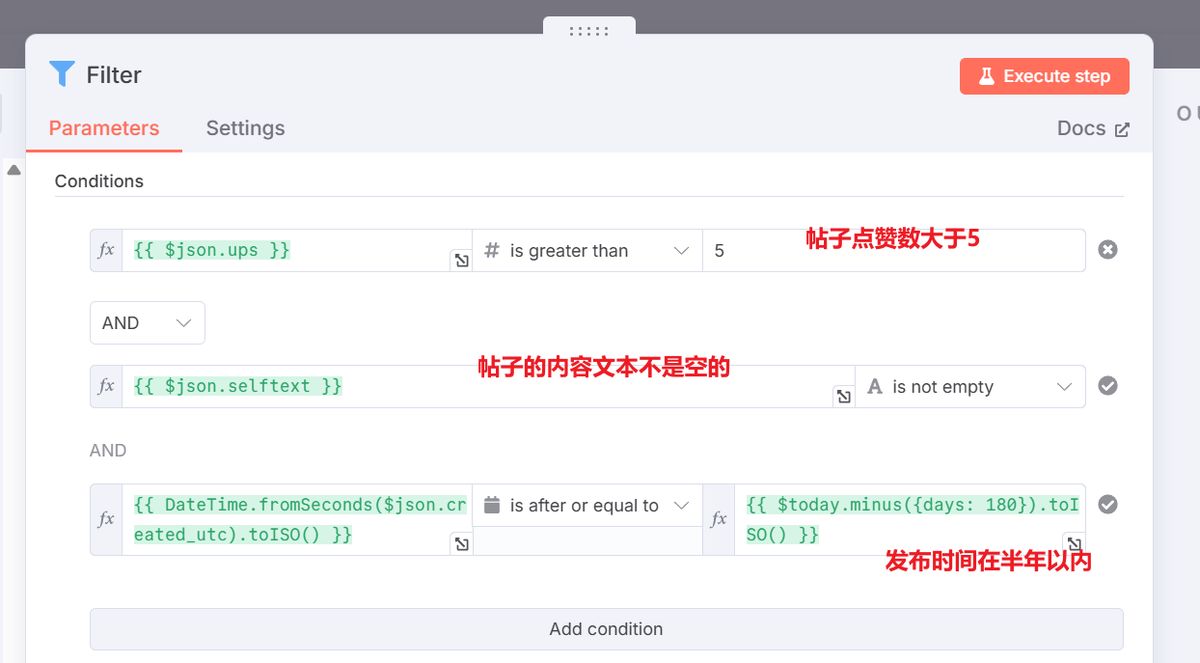Switch to the Settings tab
Image resolution: width=1200 pixels, height=663 pixels.
[x=245, y=128]
